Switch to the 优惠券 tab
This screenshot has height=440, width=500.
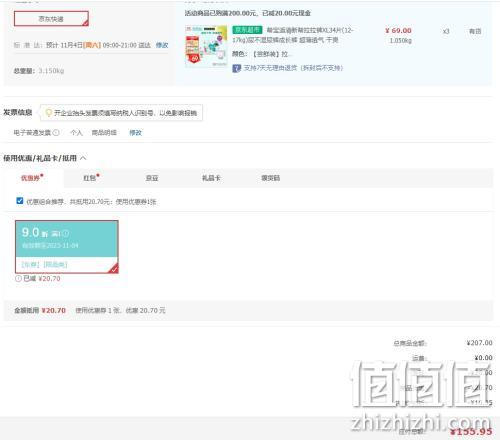coord(32,178)
